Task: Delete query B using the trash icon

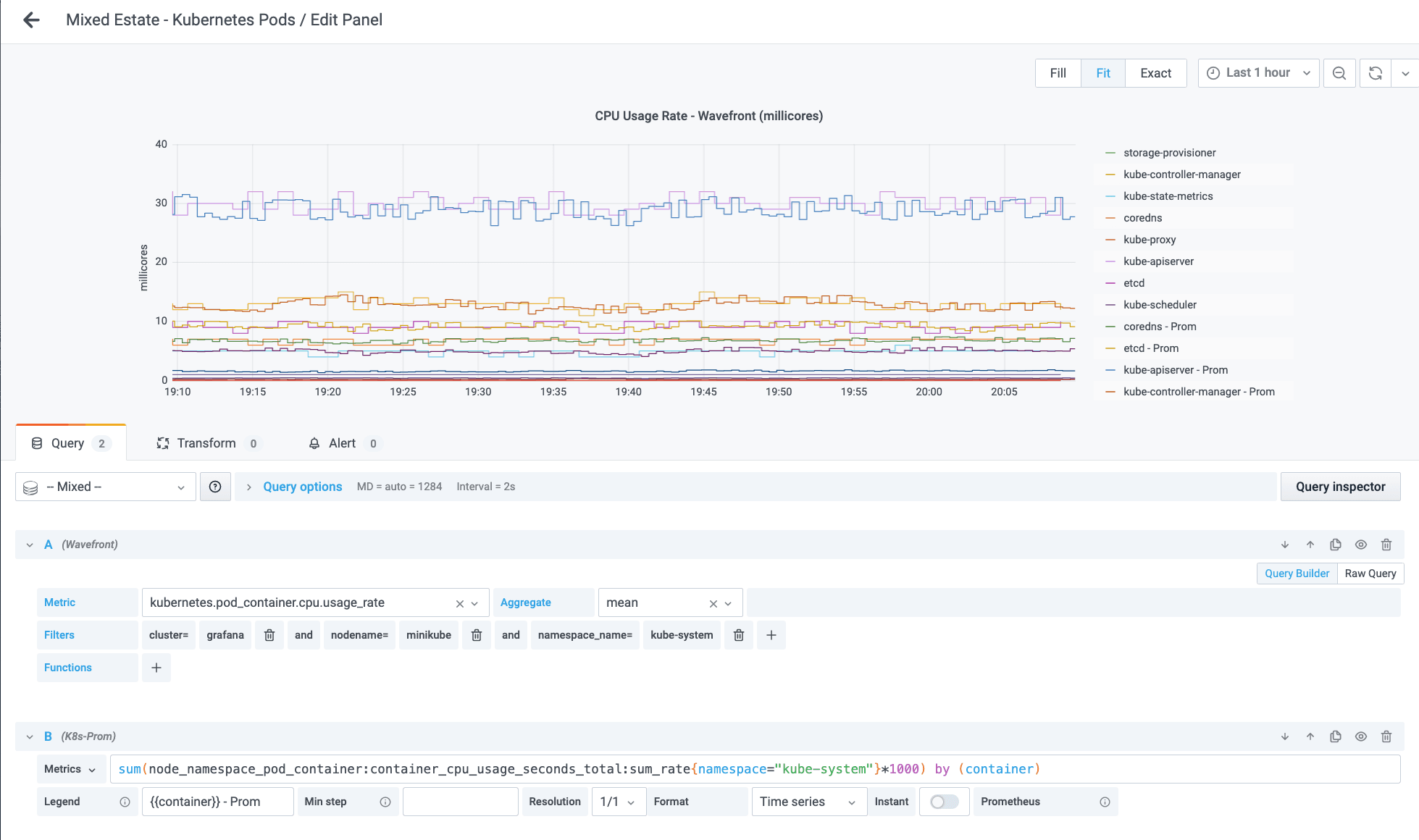Action: 1386,736
